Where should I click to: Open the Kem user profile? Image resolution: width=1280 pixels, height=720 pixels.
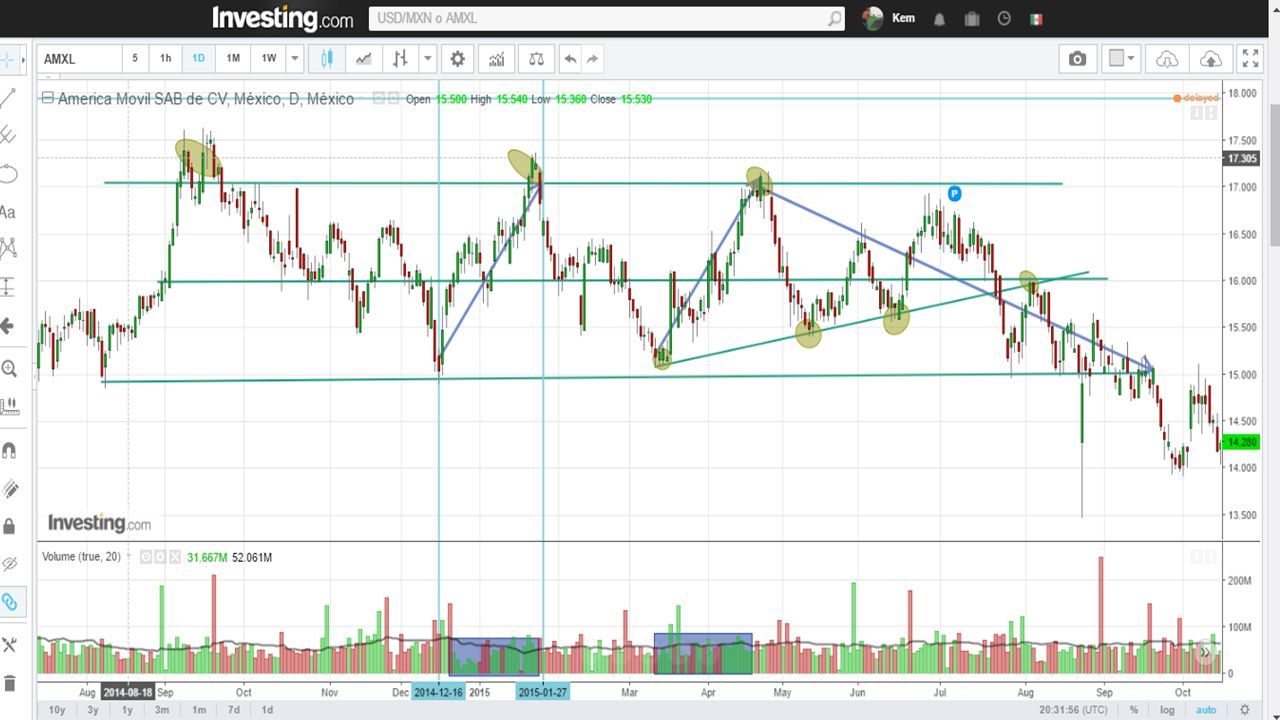click(x=888, y=18)
